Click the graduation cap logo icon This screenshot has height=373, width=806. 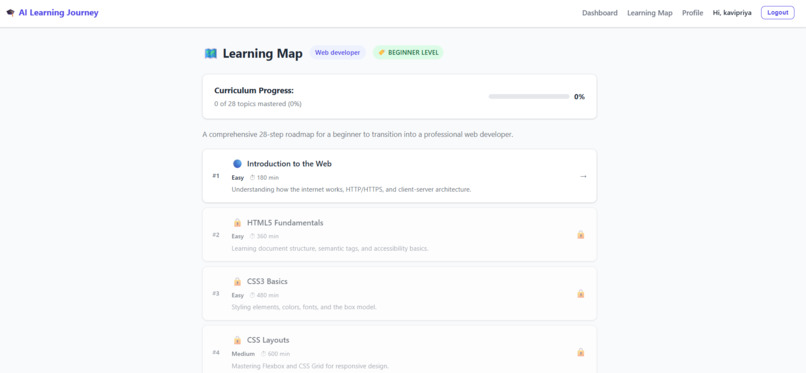10,13
